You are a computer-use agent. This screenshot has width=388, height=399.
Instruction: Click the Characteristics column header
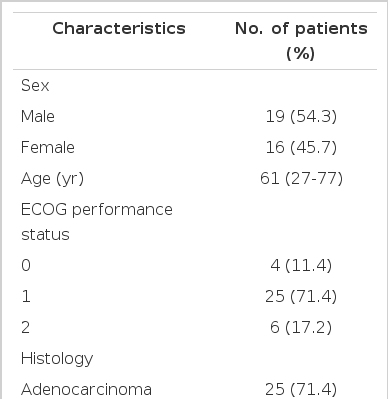(x=119, y=28)
